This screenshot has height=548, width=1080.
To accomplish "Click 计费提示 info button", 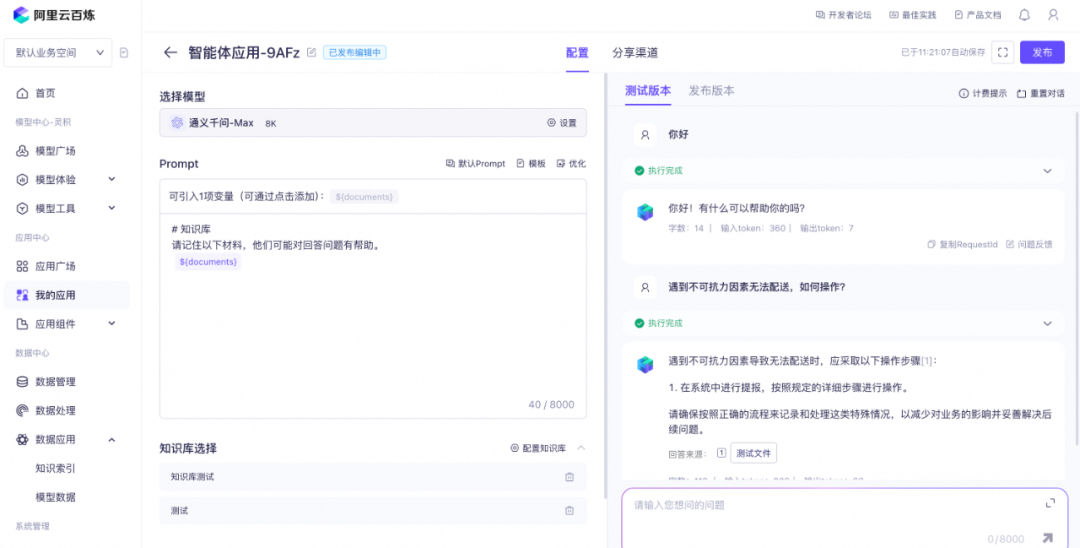I will [x=983, y=94].
